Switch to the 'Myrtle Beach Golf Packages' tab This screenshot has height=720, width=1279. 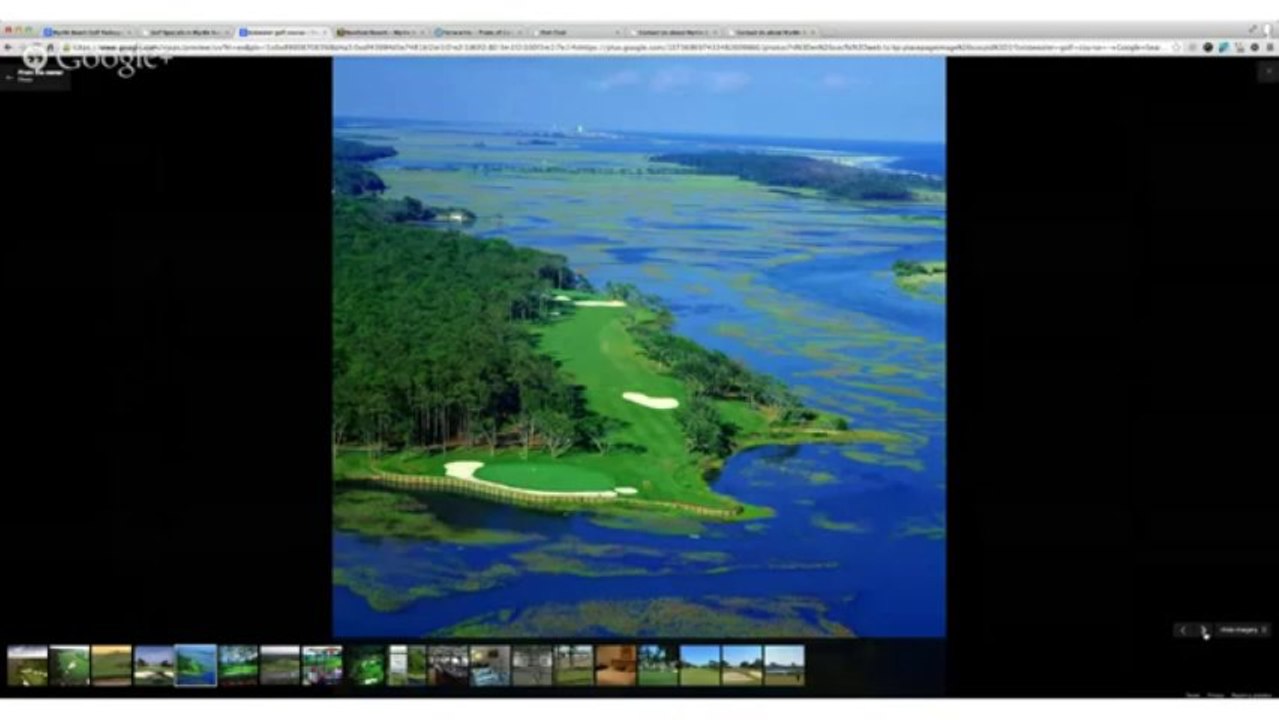point(88,32)
